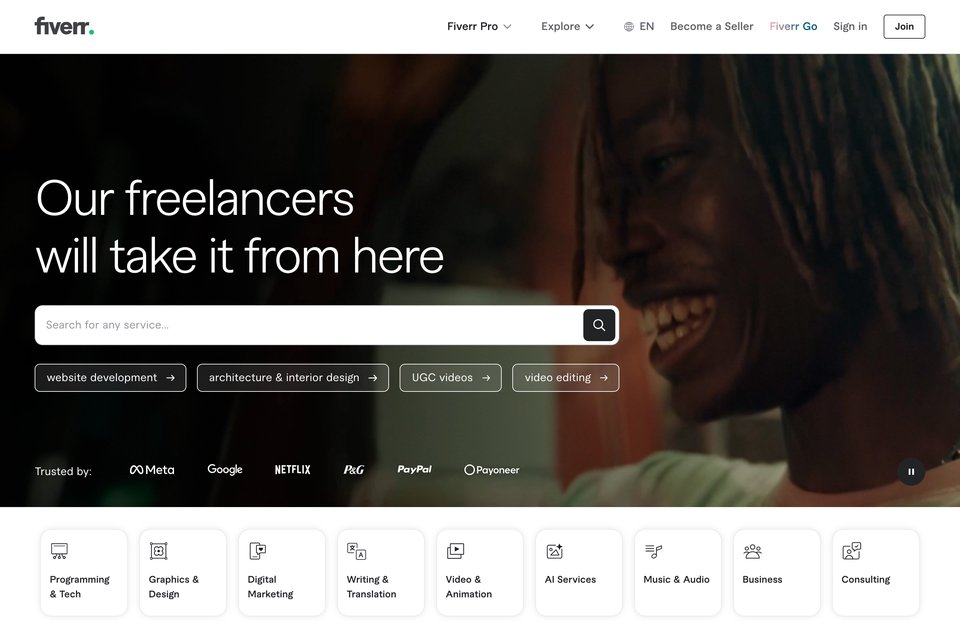Click the Consulting category icon

[x=852, y=551]
